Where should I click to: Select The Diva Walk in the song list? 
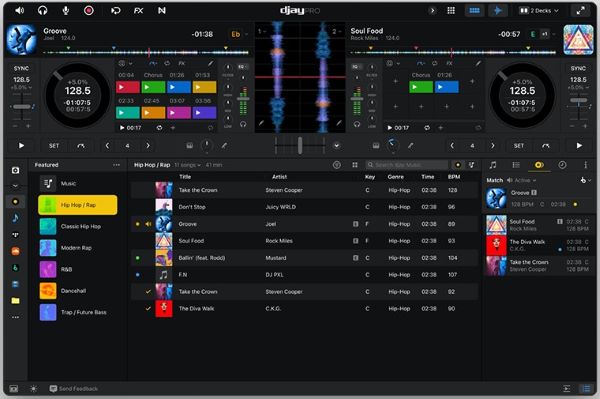304,308
